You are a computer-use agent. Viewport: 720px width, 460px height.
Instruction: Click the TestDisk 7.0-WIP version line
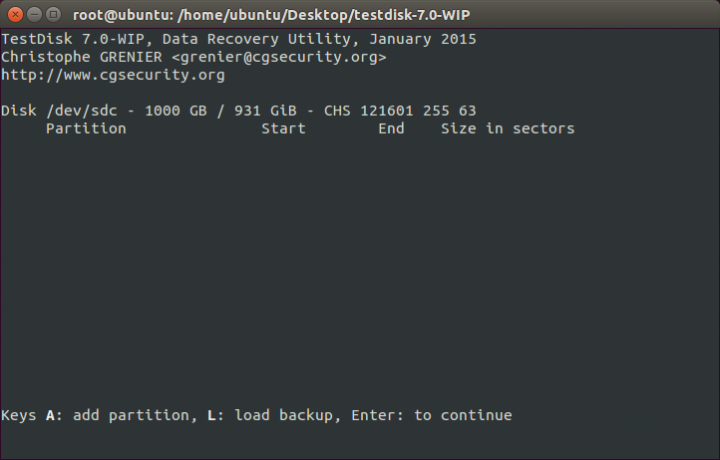point(239,39)
